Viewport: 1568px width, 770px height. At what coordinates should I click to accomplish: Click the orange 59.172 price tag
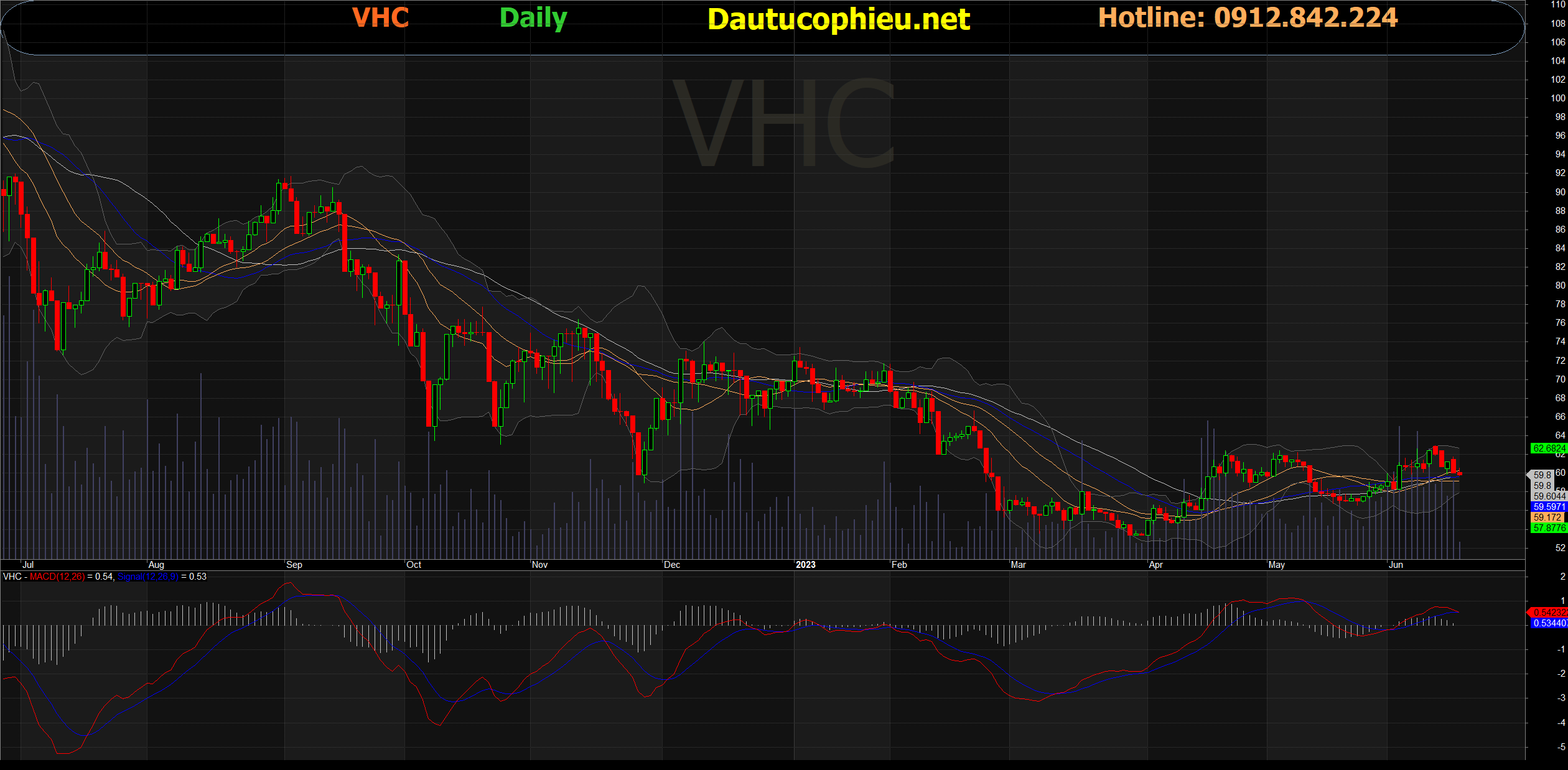[1548, 517]
